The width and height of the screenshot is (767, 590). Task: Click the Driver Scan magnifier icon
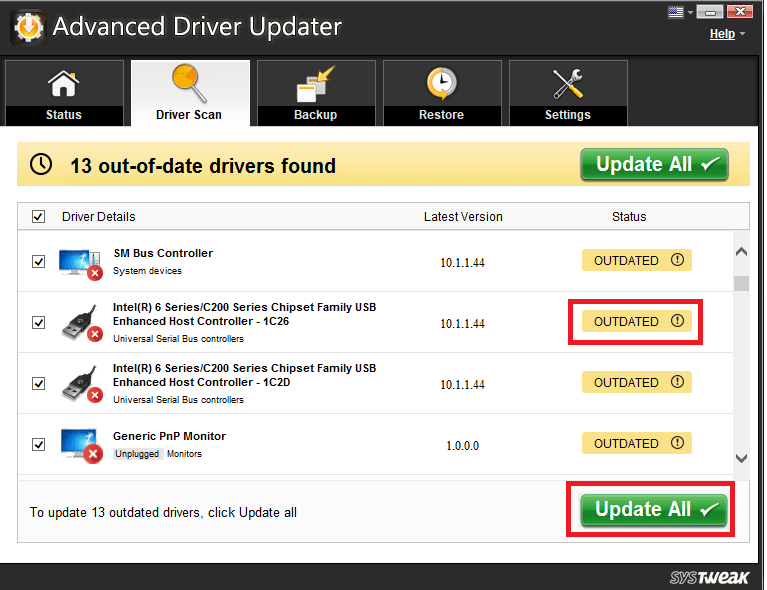point(189,83)
